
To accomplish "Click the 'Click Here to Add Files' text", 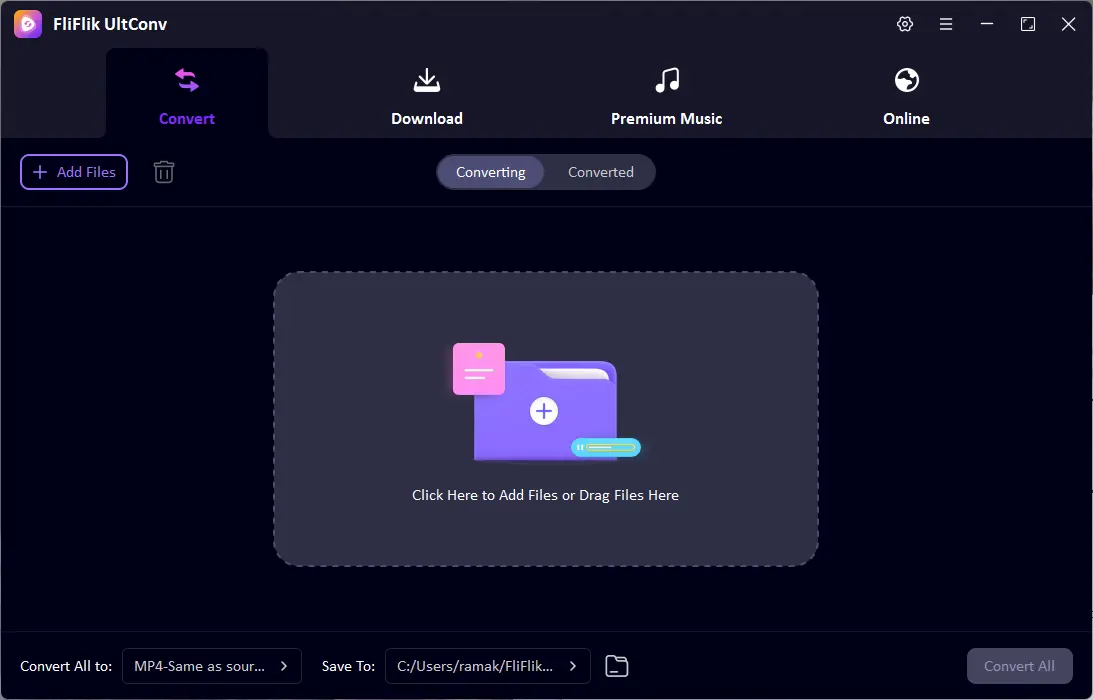I will pyautogui.click(x=545, y=495).
